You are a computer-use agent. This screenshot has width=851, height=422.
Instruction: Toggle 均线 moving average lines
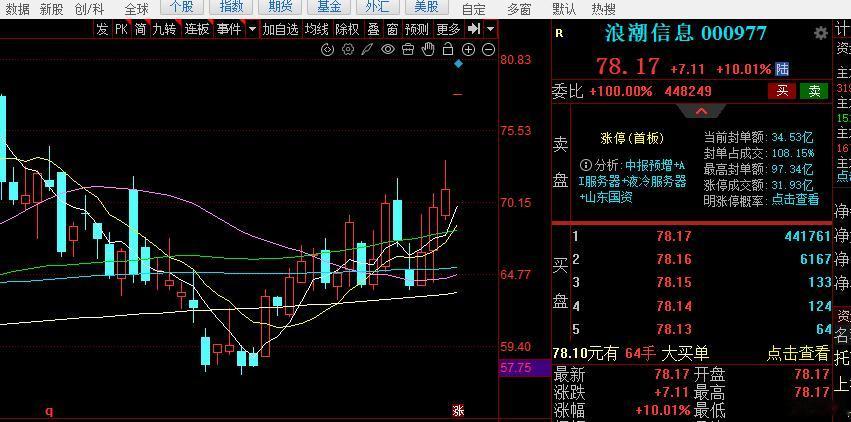click(316, 29)
